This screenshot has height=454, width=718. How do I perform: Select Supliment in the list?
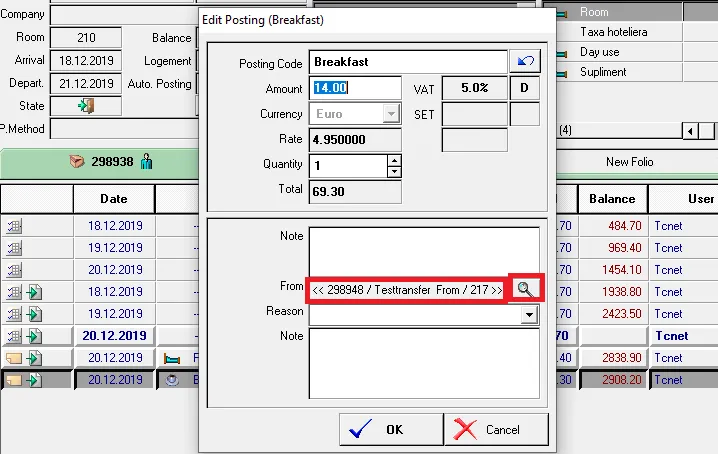[x=603, y=72]
